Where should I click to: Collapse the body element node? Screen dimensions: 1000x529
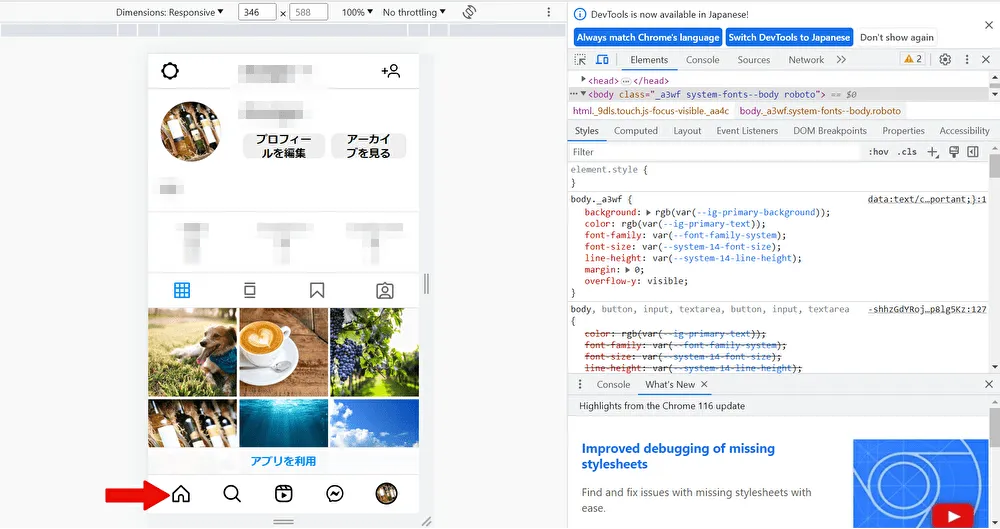(x=583, y=94)
